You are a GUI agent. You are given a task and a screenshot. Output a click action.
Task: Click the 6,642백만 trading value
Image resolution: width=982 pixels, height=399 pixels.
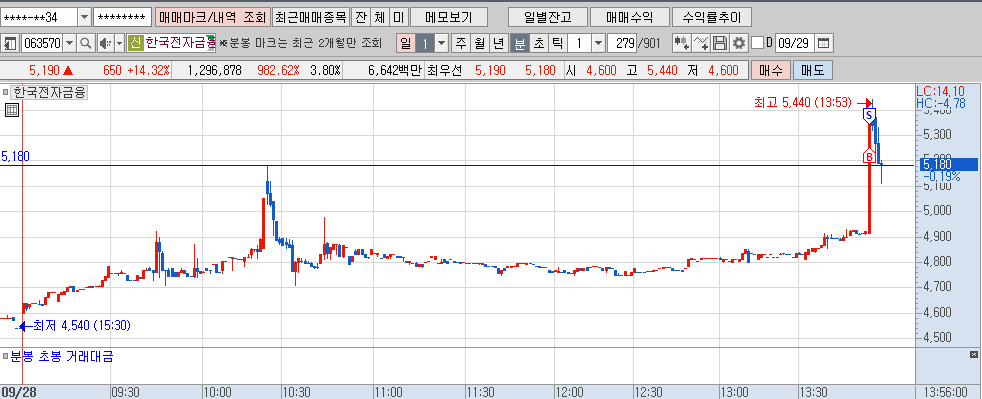point(396,70)
